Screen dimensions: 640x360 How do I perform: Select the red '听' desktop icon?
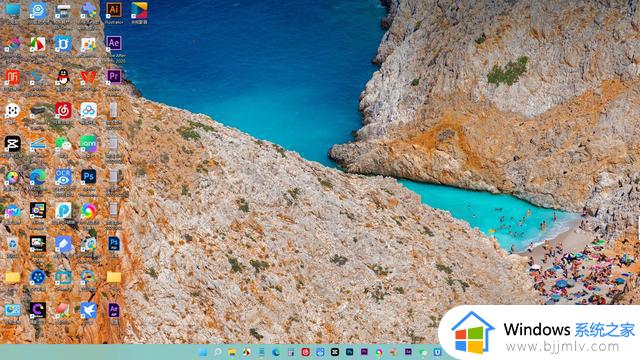(x=12, y=77)
